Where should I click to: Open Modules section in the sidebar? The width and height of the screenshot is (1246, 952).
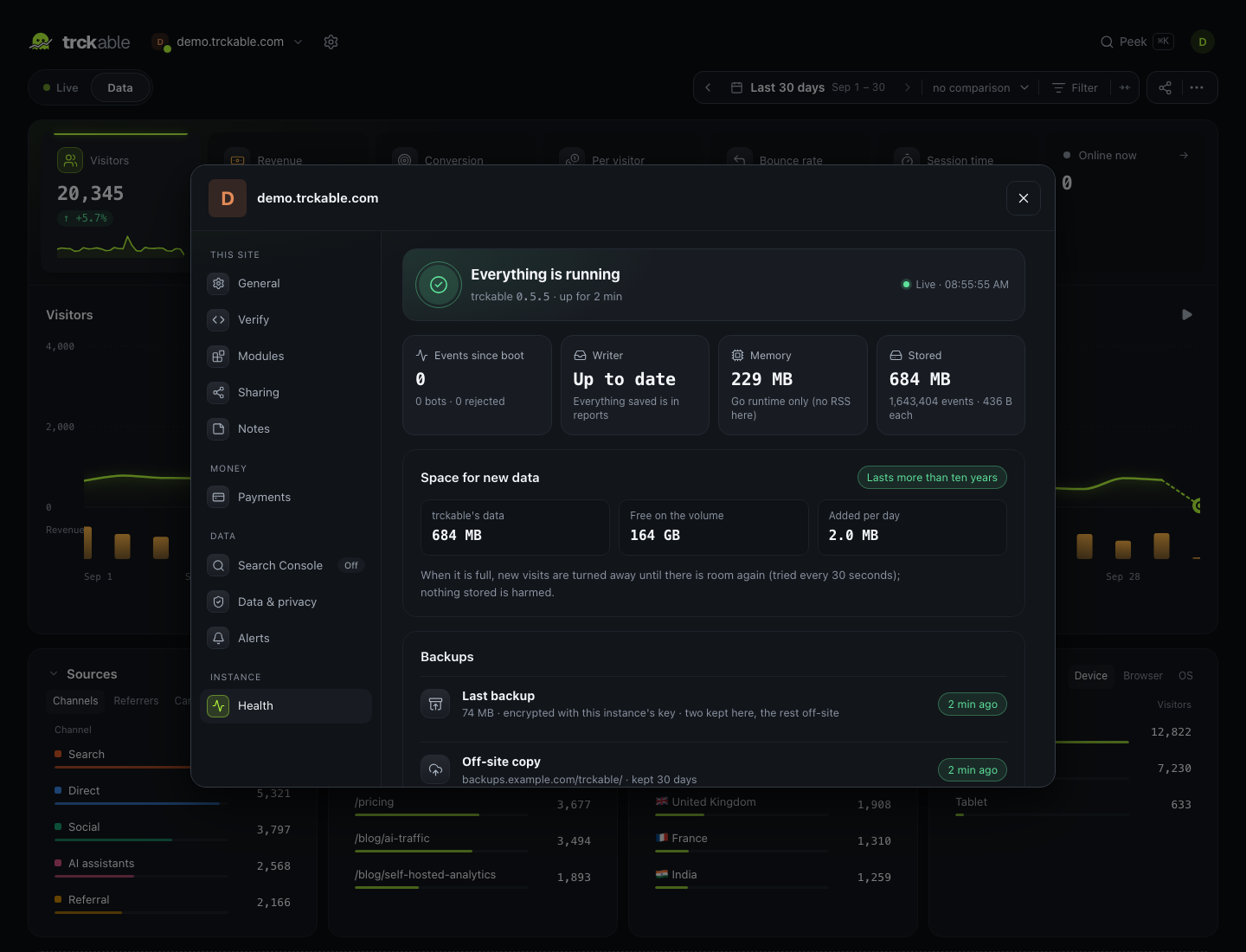tap(286, 357)
